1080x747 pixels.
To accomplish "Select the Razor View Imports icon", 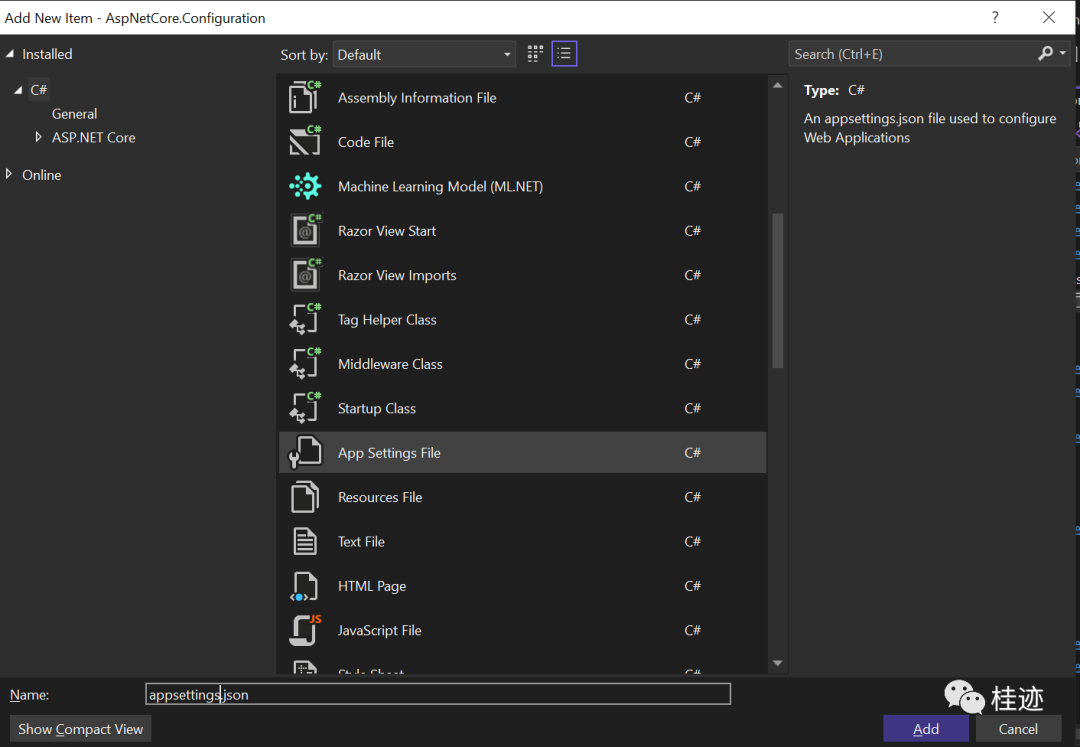I will [305, 275].
